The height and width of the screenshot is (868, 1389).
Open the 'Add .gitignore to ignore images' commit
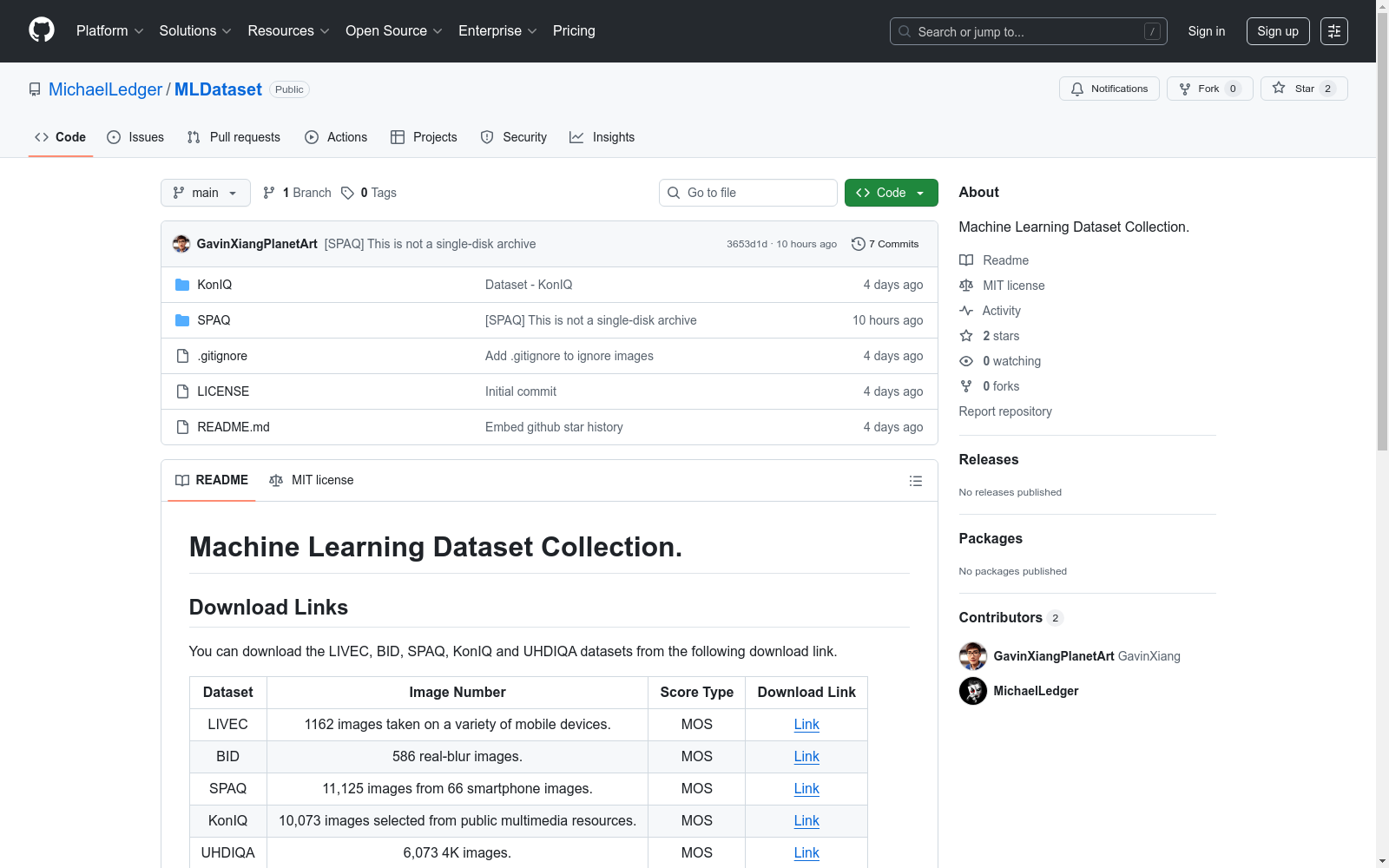click(569, 356)
